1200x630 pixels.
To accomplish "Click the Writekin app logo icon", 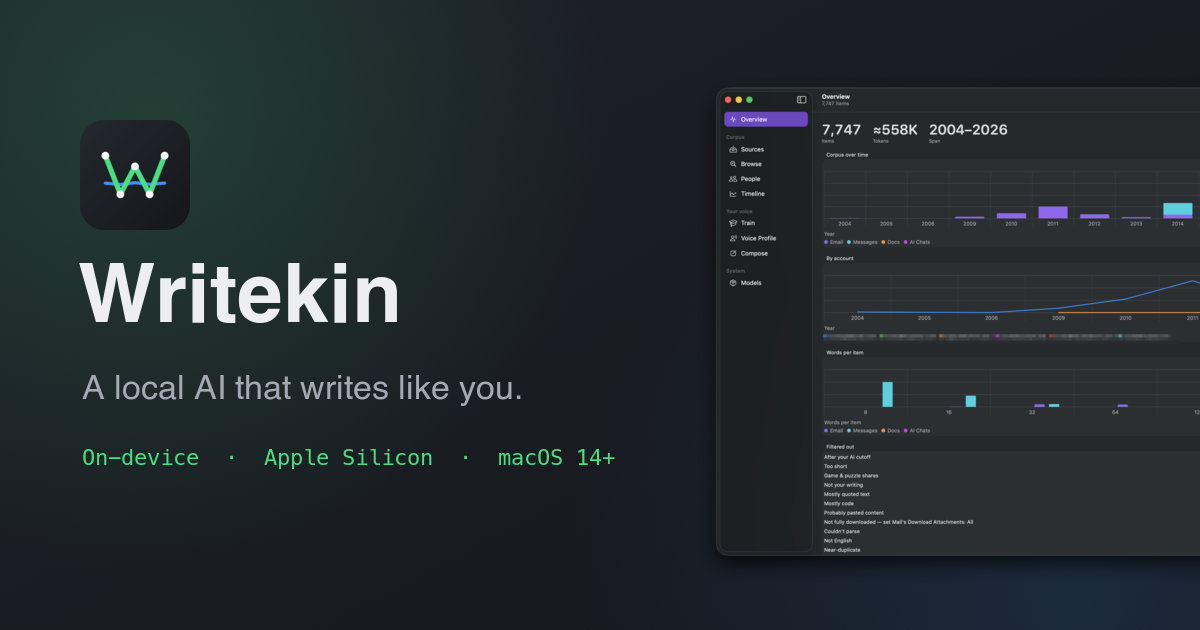I will [135, 175].
